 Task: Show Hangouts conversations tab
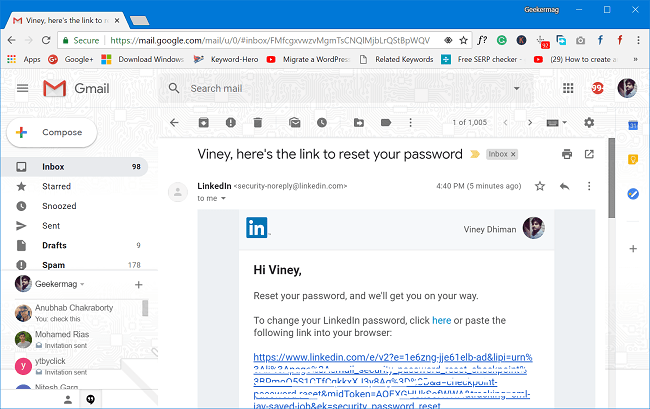click(90, 399)
